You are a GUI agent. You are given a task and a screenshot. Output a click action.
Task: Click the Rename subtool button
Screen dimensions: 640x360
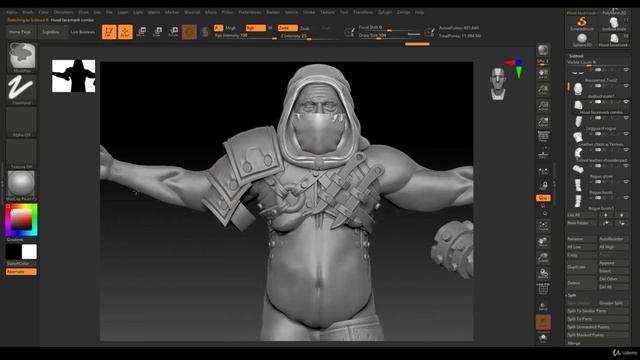click(x=582, y=239)
